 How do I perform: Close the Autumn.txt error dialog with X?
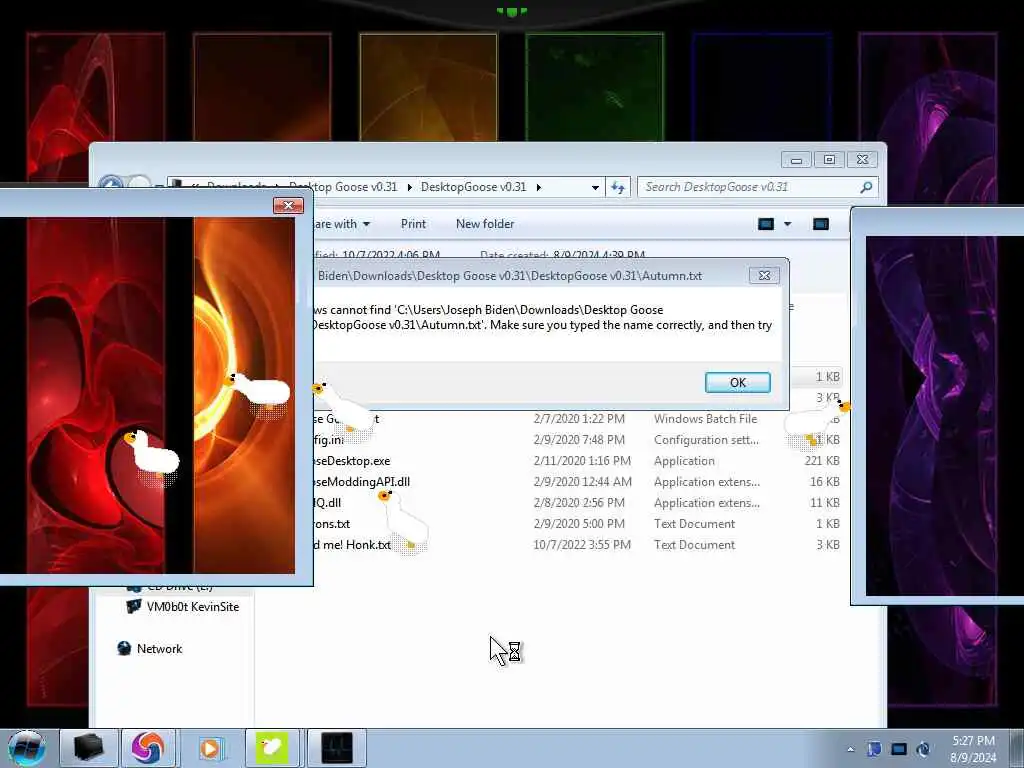(x=764, y=276)
